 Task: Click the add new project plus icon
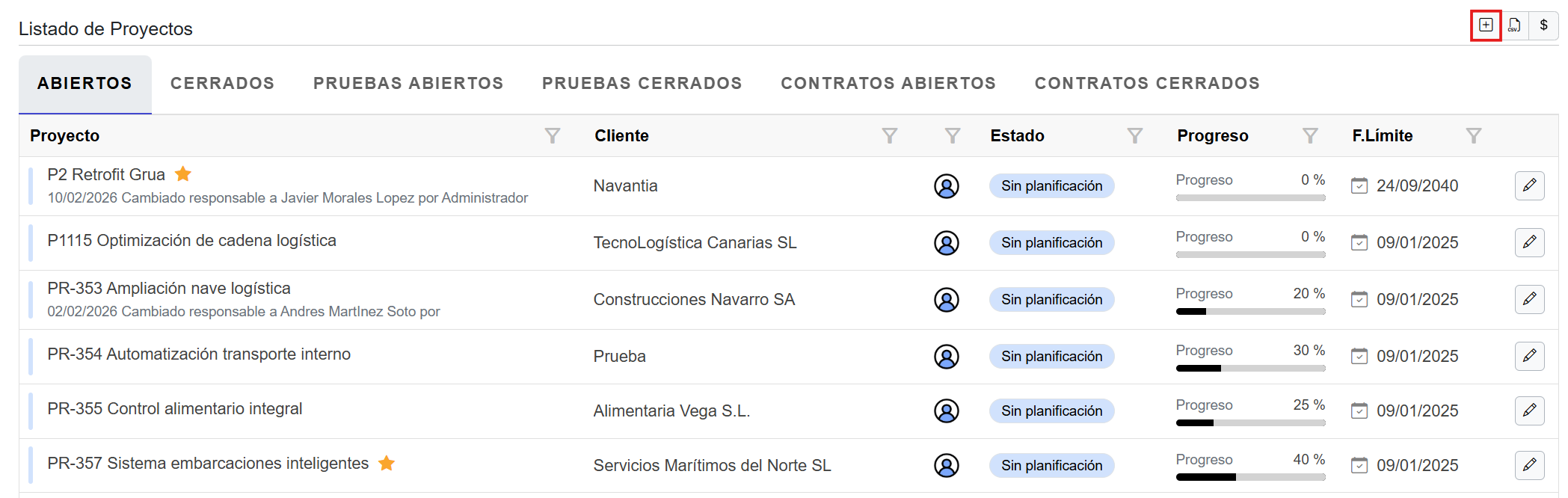tap(1486, 25)
